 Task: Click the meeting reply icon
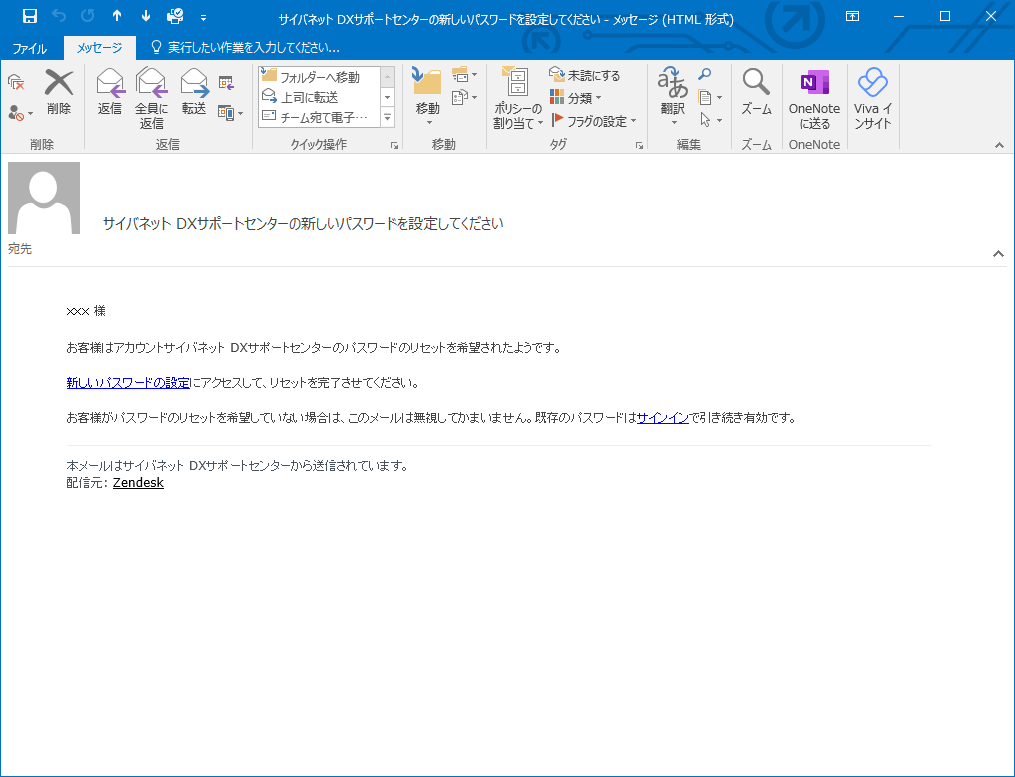click(226, 83)
